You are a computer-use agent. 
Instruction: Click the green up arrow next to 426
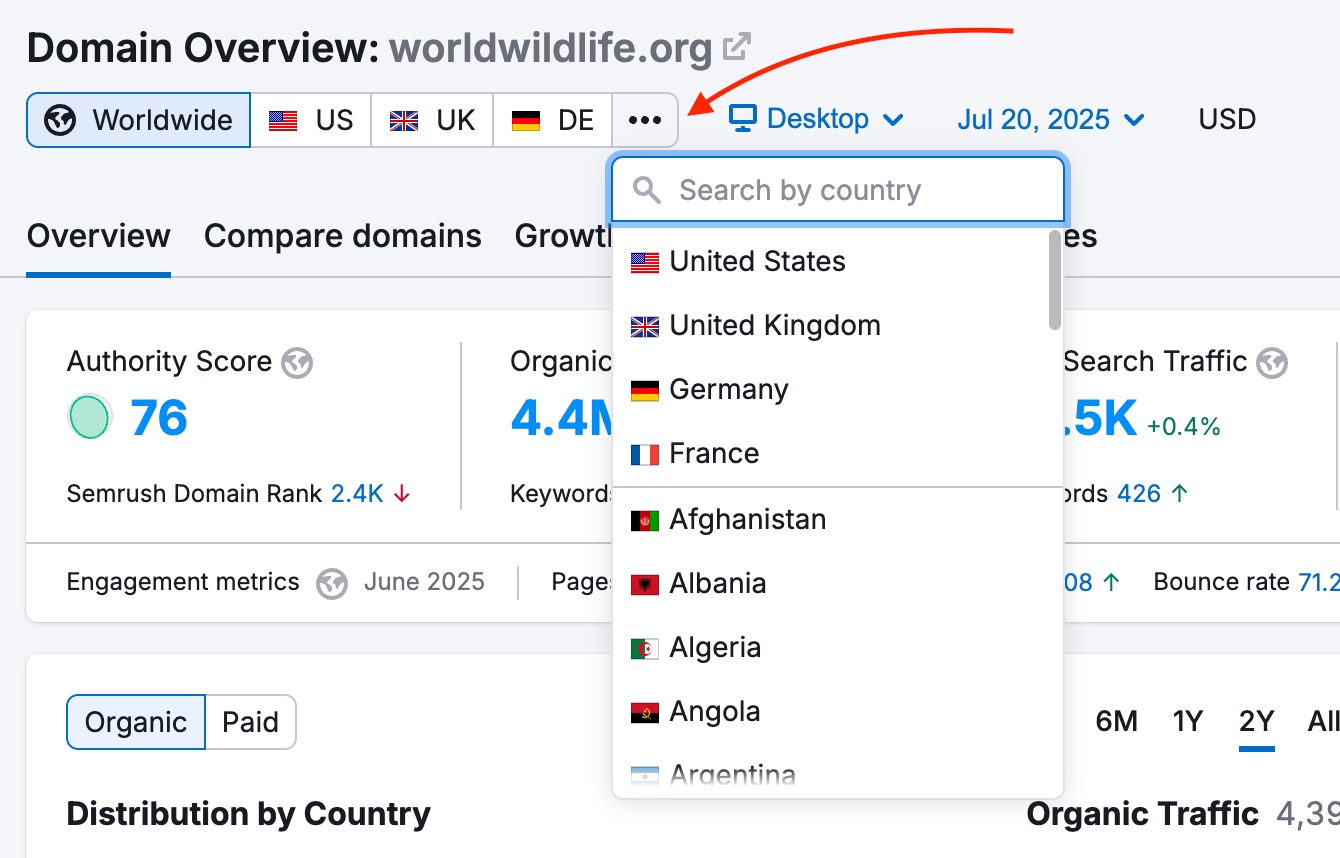point(1180,494)
